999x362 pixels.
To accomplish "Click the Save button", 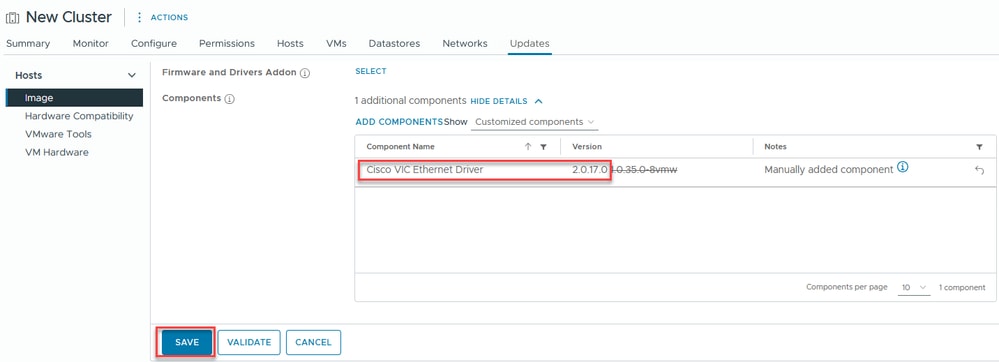I will point(187,342).
